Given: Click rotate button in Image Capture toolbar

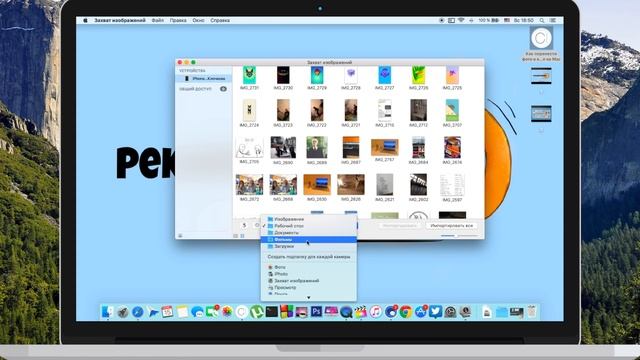Looking at the screenshot, I should (x=244, y=225).
